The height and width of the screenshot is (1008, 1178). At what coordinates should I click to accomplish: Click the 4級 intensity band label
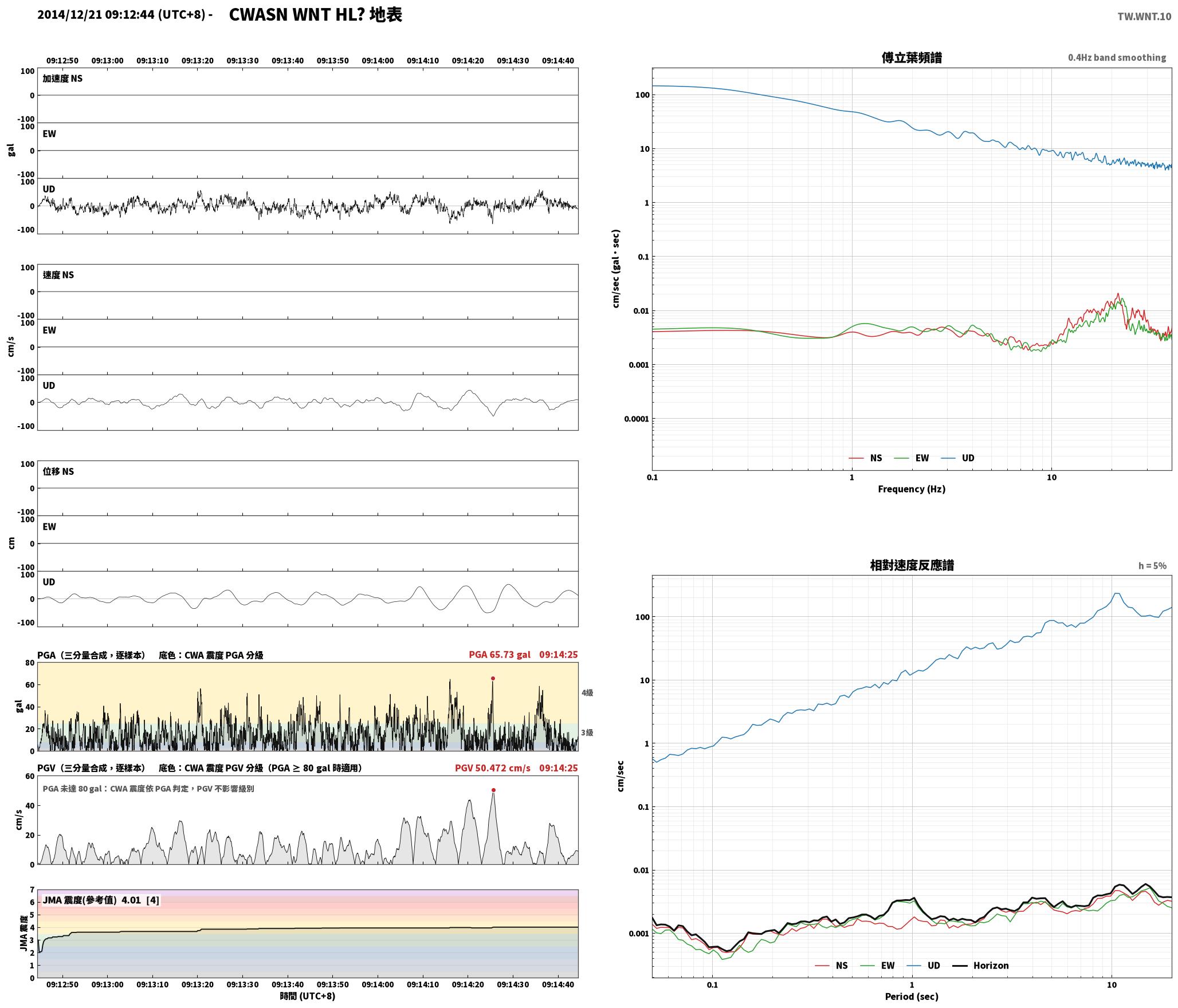click(587, 693)
